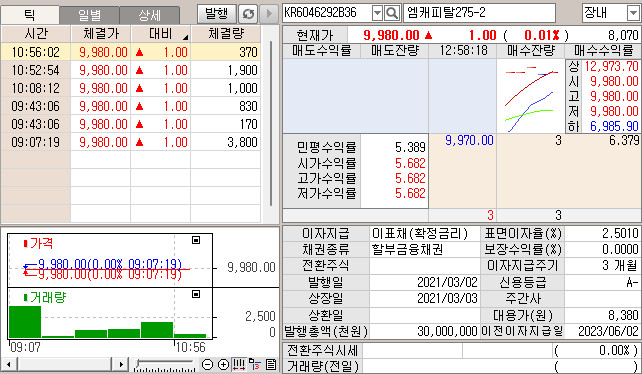
Task: Click the 신용등급 value A-
Action: point(633,282)
